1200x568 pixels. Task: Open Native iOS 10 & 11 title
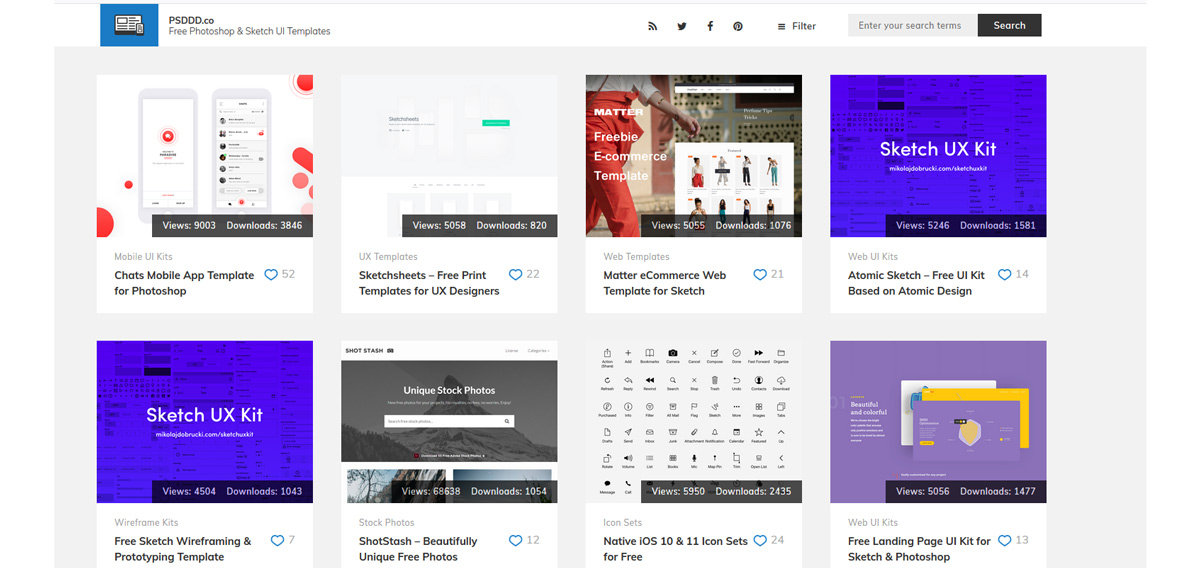[x=676, y=549]
